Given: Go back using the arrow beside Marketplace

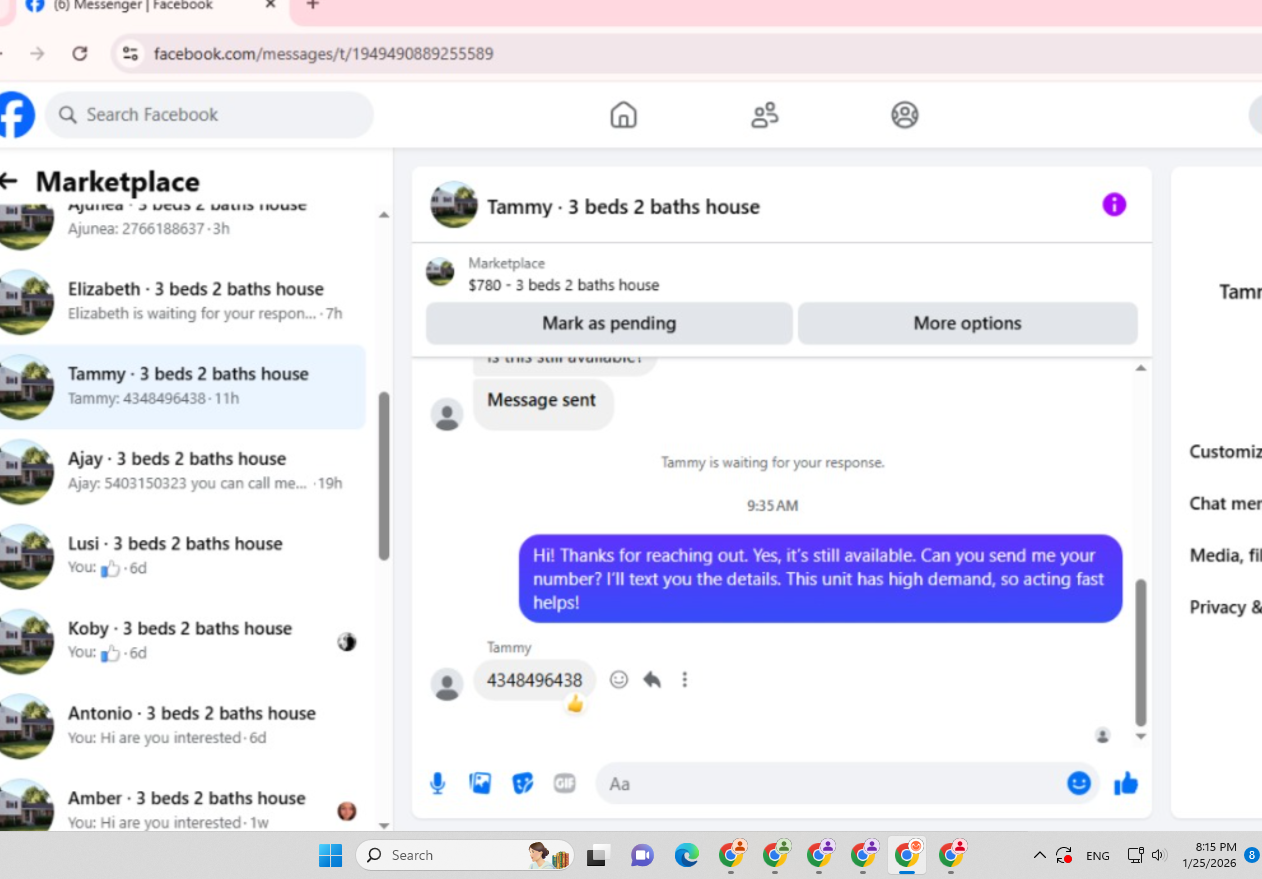Looking at the screenshot, I should (9, 181).
